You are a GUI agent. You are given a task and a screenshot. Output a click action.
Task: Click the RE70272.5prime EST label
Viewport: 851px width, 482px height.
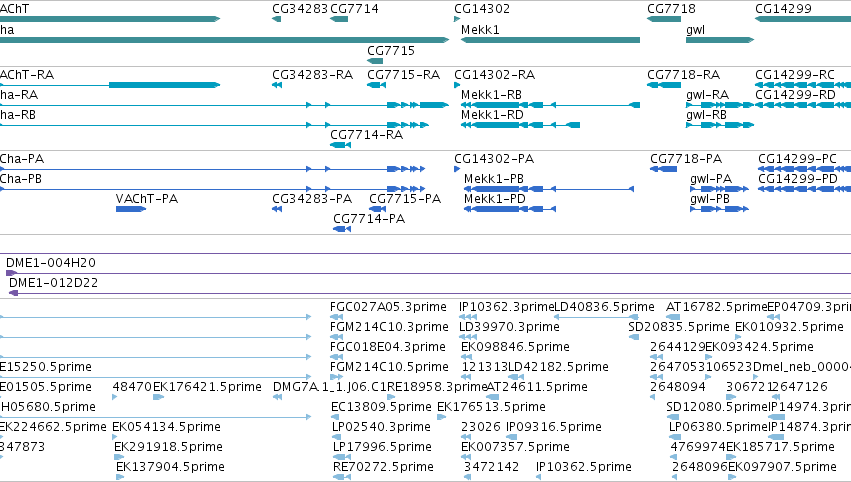coord(383,467)
